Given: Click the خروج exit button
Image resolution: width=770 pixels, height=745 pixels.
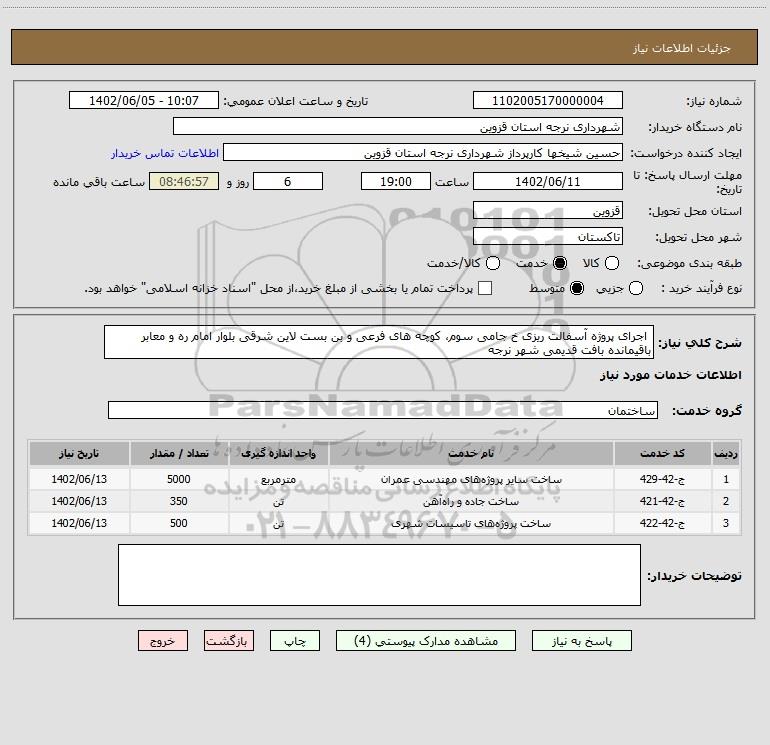Looking at the screenshot, I should pos(163,641).
